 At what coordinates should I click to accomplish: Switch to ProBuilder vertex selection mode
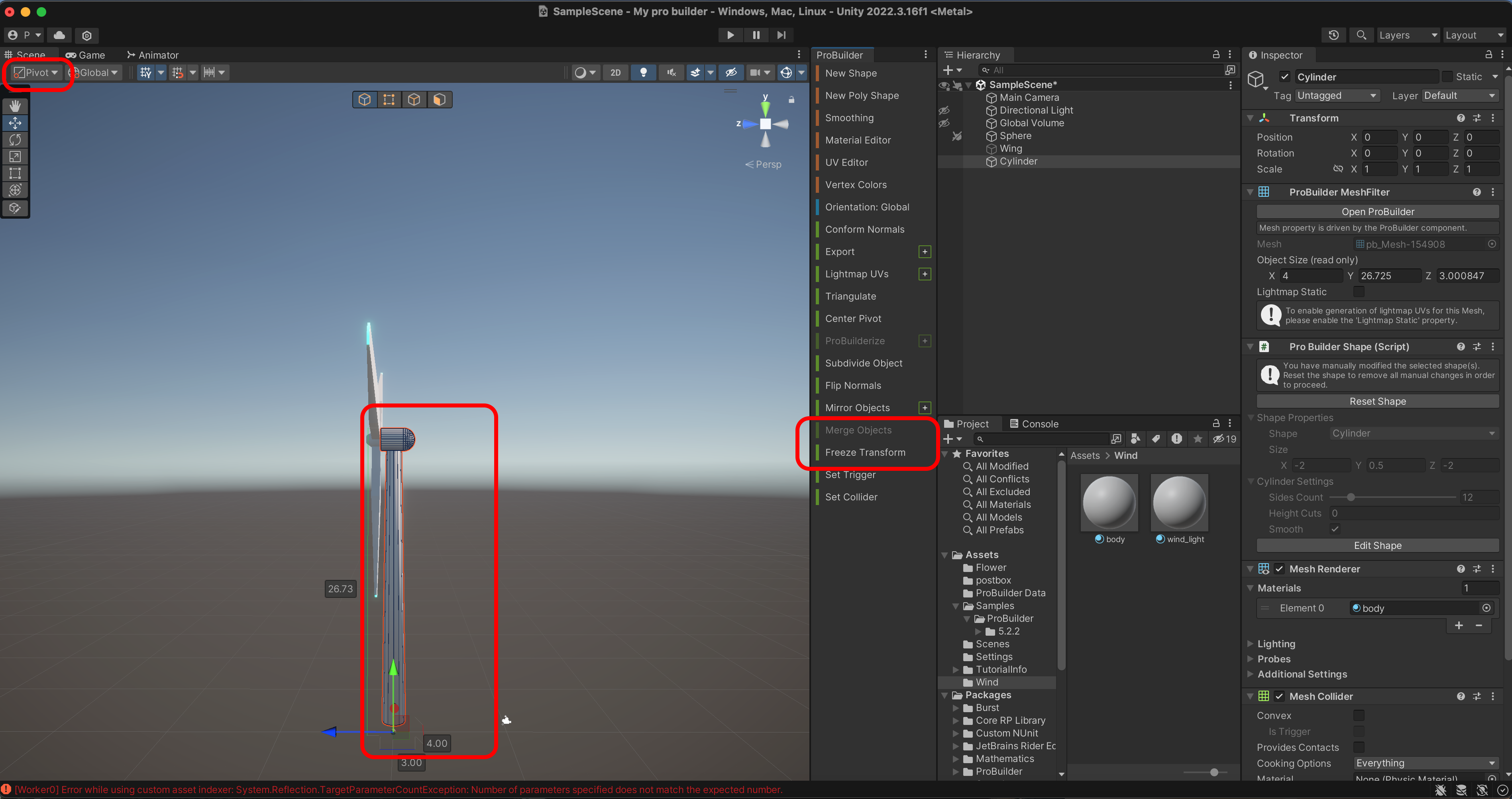click(x=389, y=100)
